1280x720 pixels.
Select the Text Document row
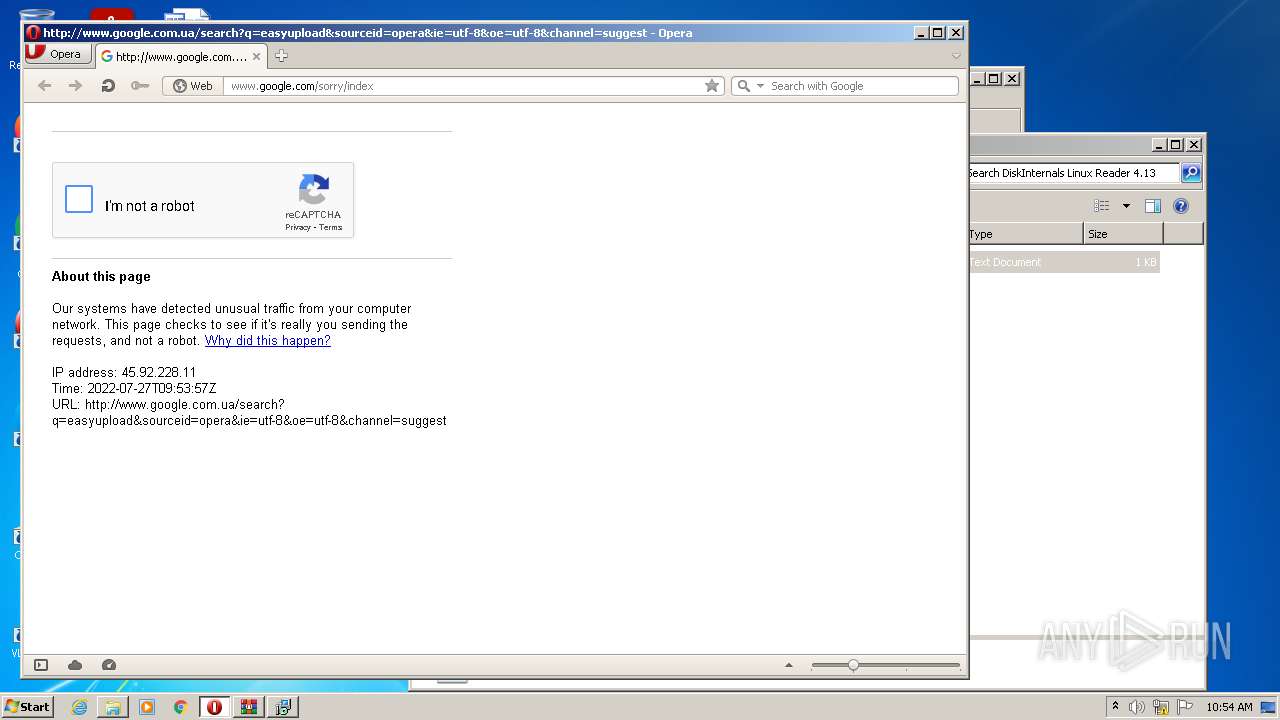(x=1063, y=262)
